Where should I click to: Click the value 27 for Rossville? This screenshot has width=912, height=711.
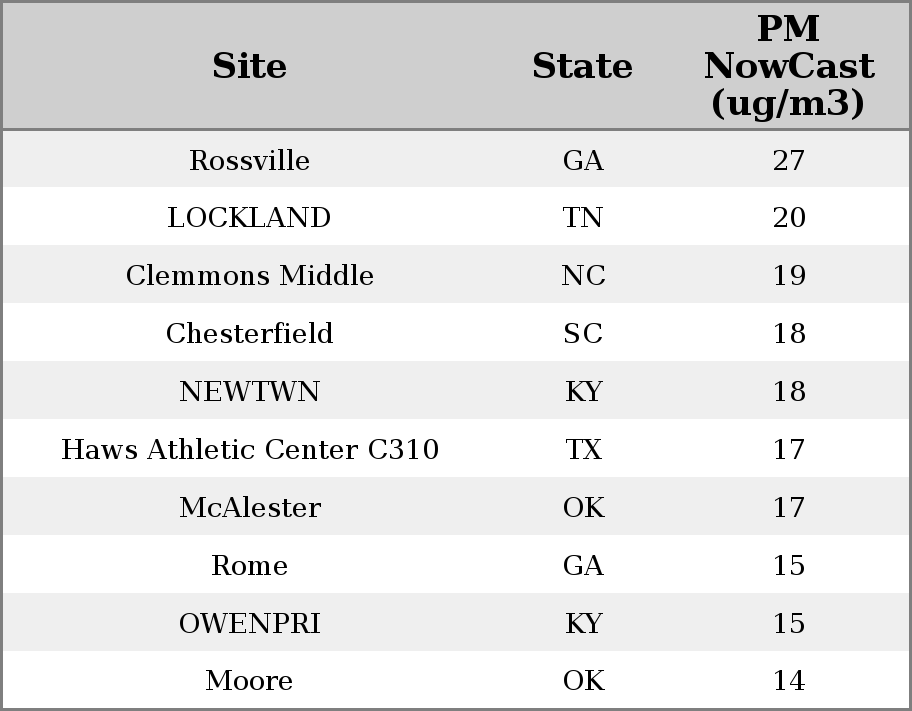pyautogui.click(x=789, y=160)
